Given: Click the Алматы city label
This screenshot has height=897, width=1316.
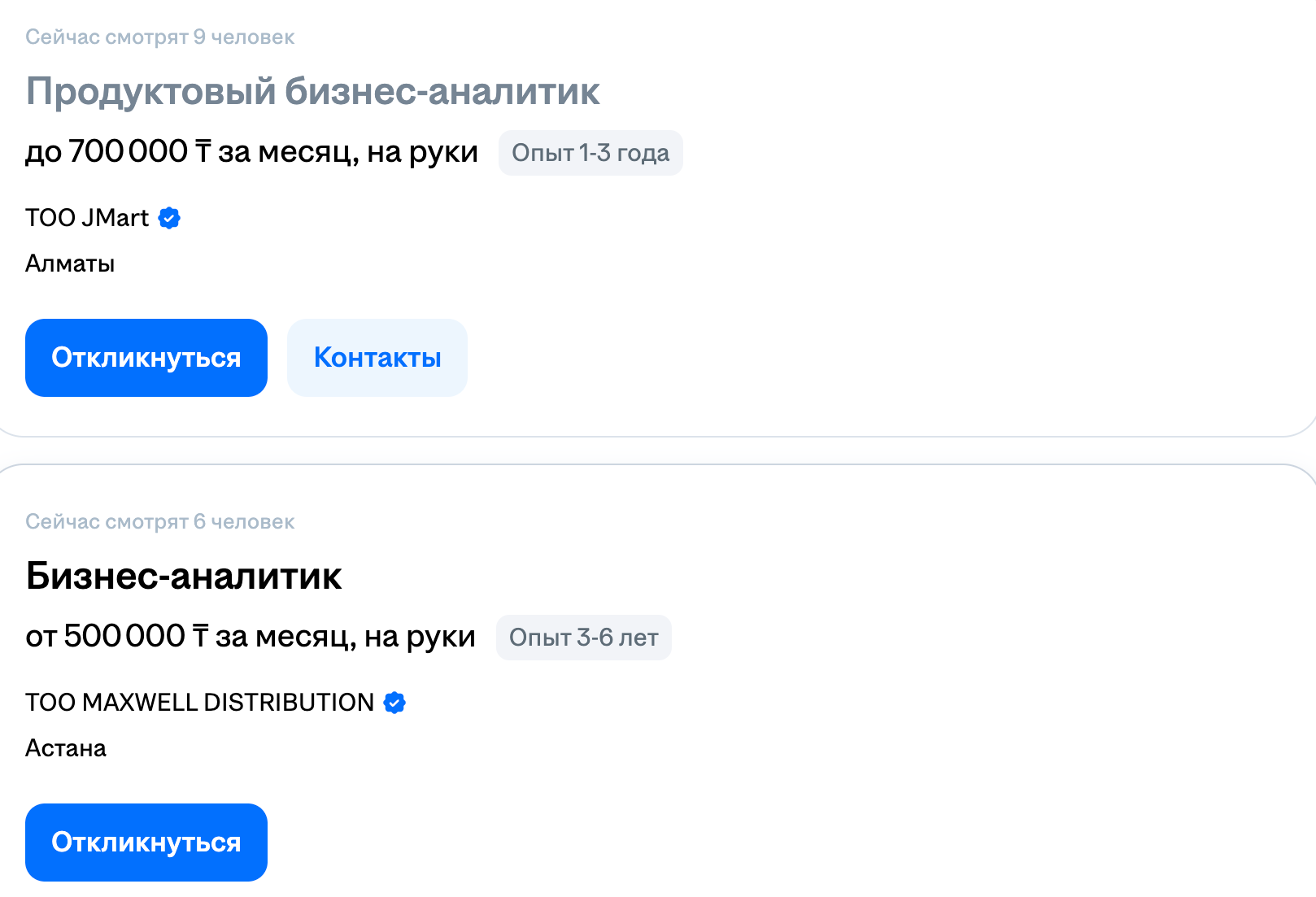Looking at the screenshot, I should point(70,263).
